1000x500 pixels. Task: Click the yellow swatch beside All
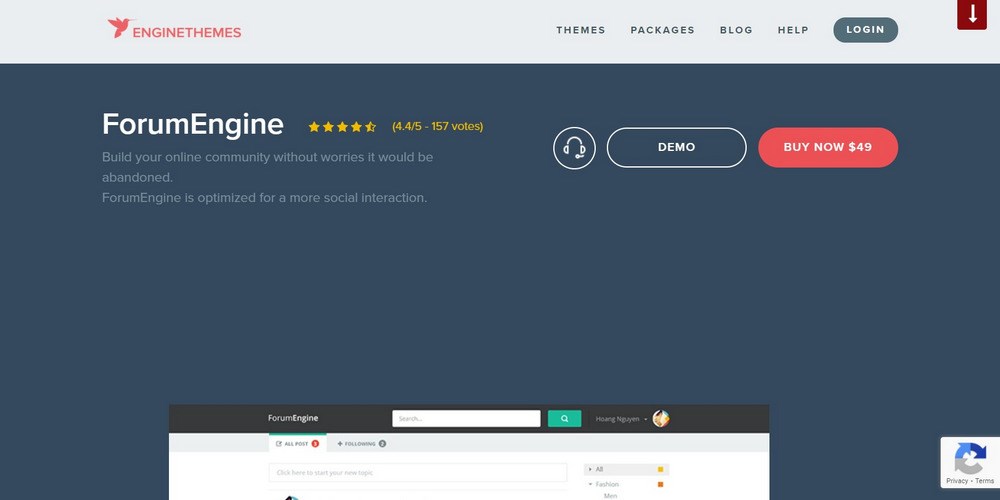point(660,469)
